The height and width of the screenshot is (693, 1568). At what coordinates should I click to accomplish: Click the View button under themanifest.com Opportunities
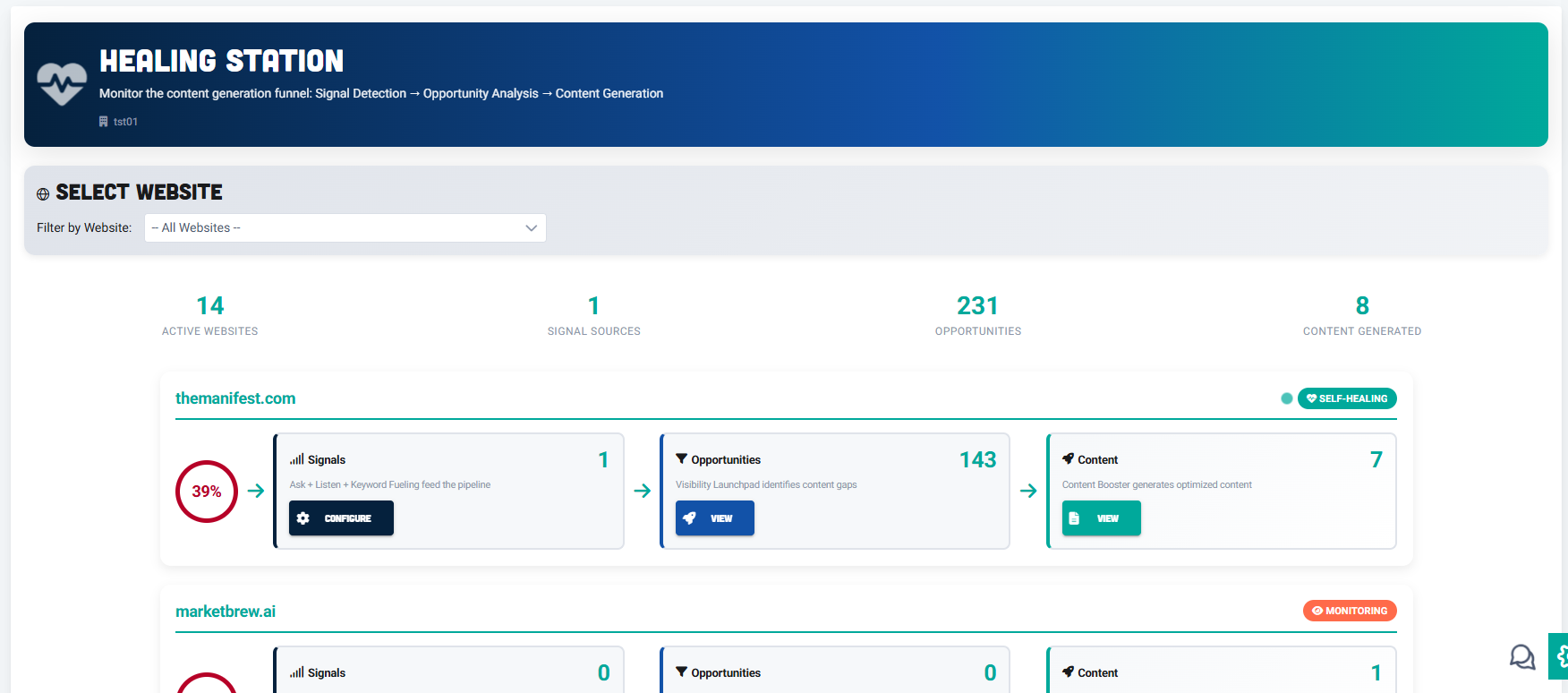[x=715, y=518]
